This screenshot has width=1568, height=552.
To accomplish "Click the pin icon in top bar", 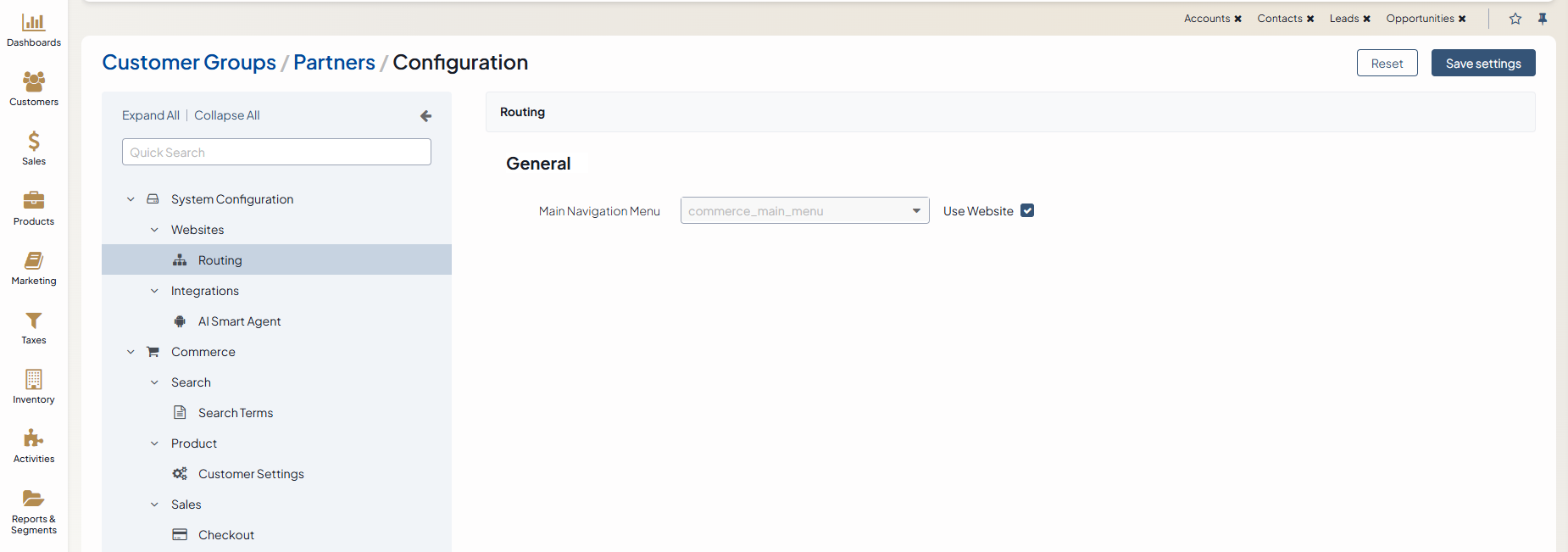I will (1543, 19).
